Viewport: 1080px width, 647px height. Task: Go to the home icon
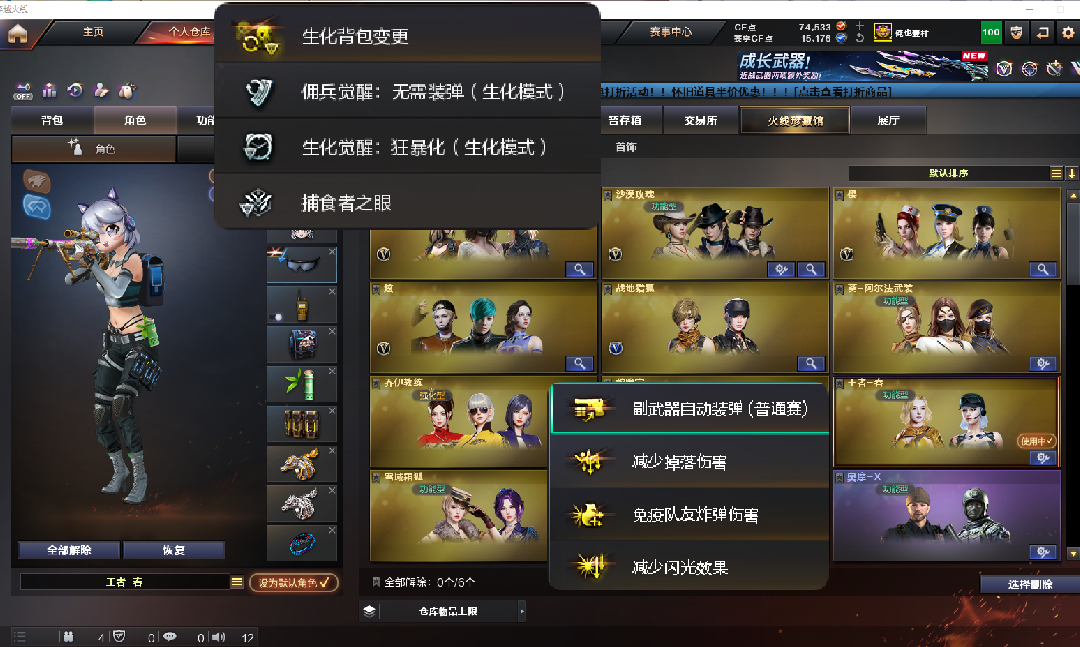click(17, 32)
